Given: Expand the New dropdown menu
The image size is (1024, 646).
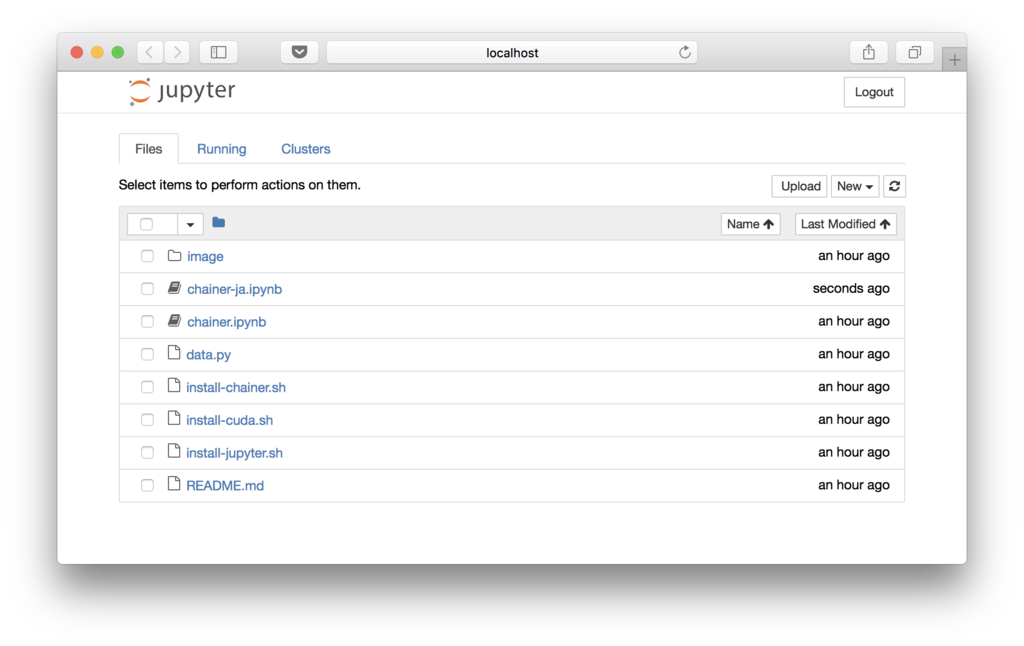Looking at the screenshot, I should 855,186.
